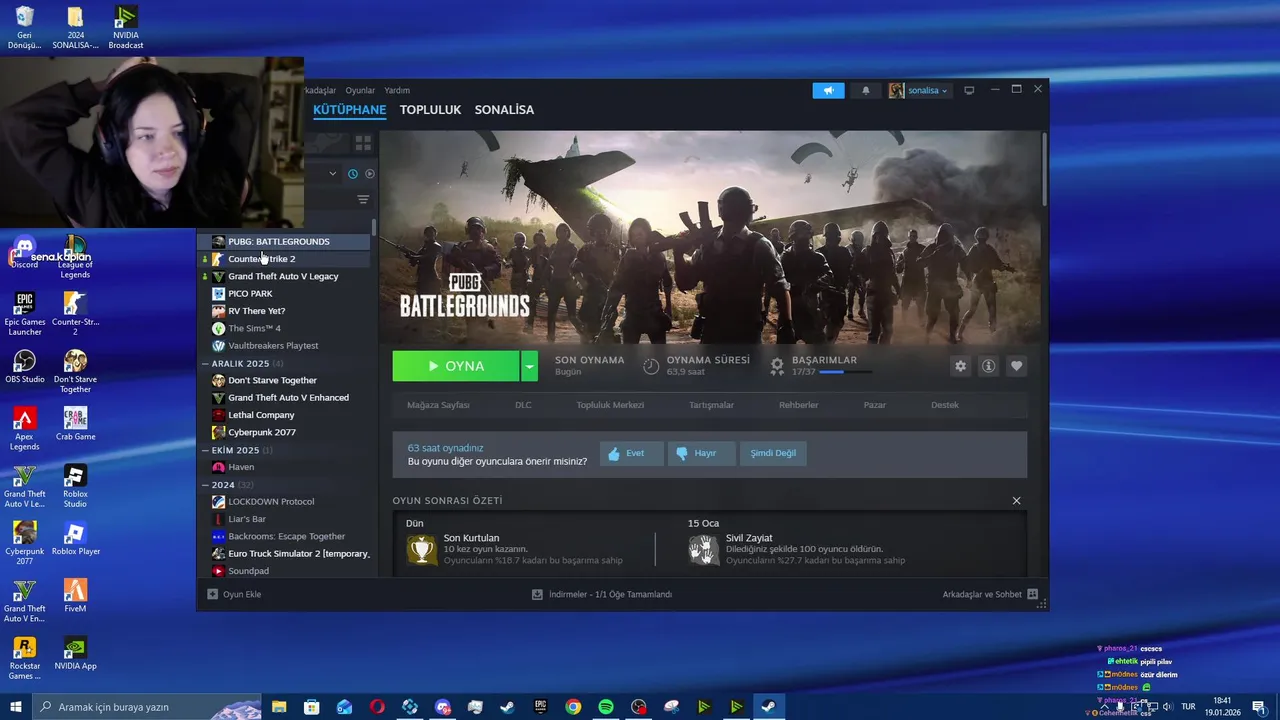Select RV There Yet? in the list

(284, 311)
